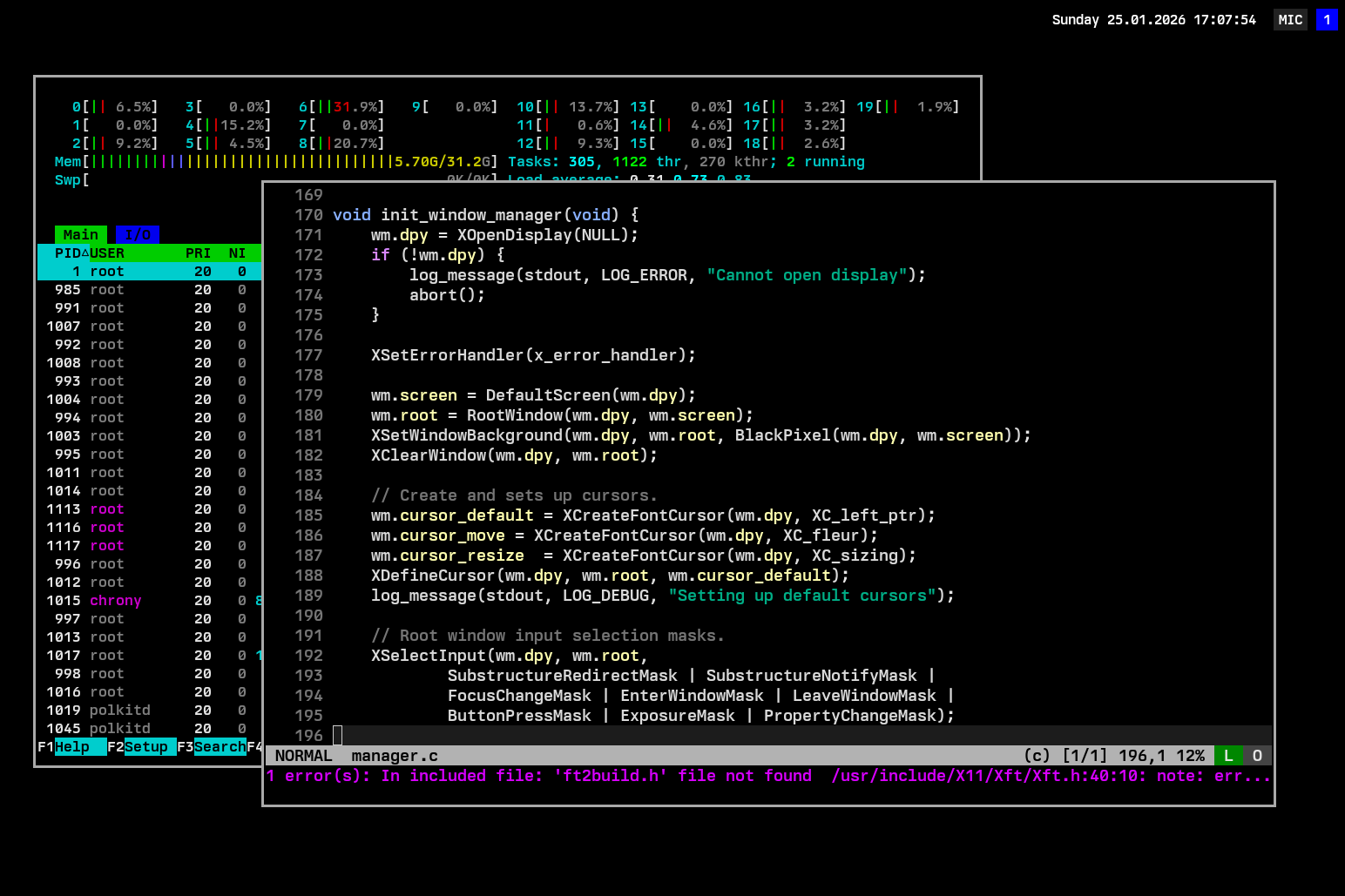The image size is (1345, 896).
Task: Click the O indicator at the statusline end
Action: click(1257, 756)
